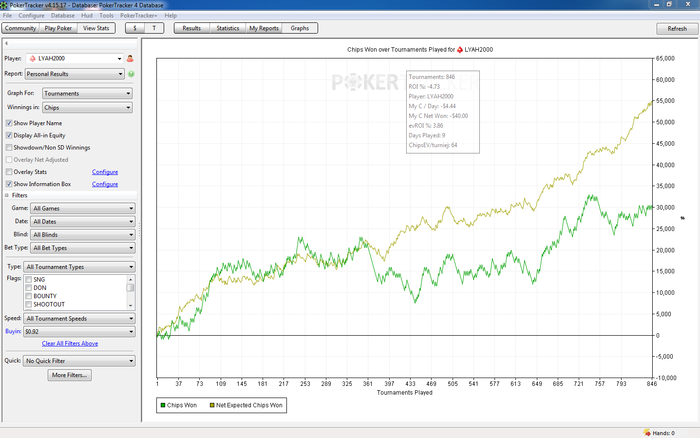The height and width of the screenshot is (438, 700).
Task: Select the $ cash games toggle button
Action: tap(135, 28)
